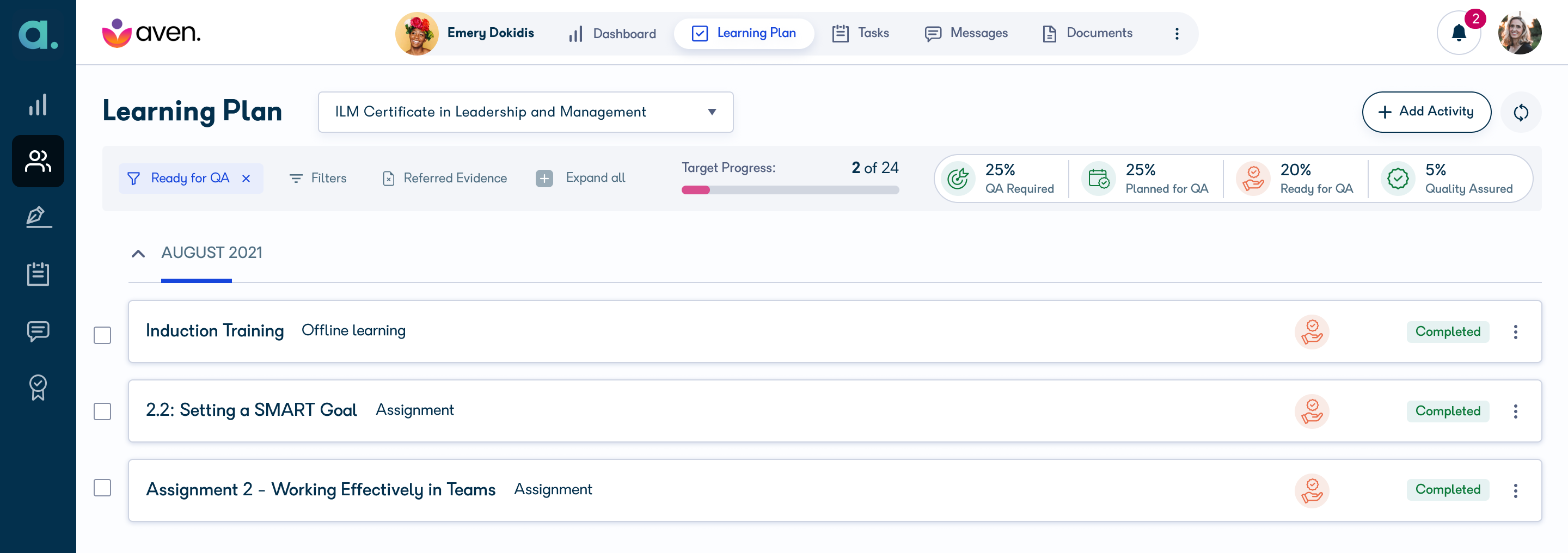This screenshot has width=1568, height=553.
Task: Open the sidebar clipboard tasks icon
Action: (x=38, y=274)
